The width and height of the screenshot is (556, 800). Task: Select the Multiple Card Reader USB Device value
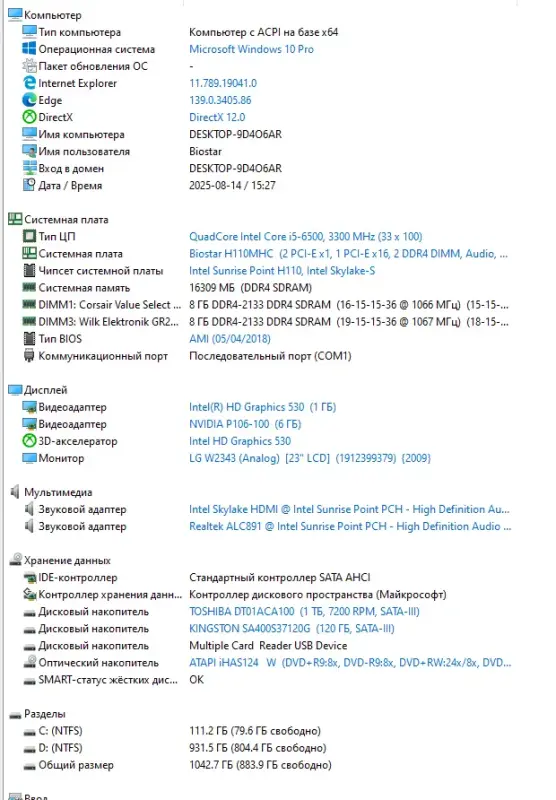(x=268, y=645)
